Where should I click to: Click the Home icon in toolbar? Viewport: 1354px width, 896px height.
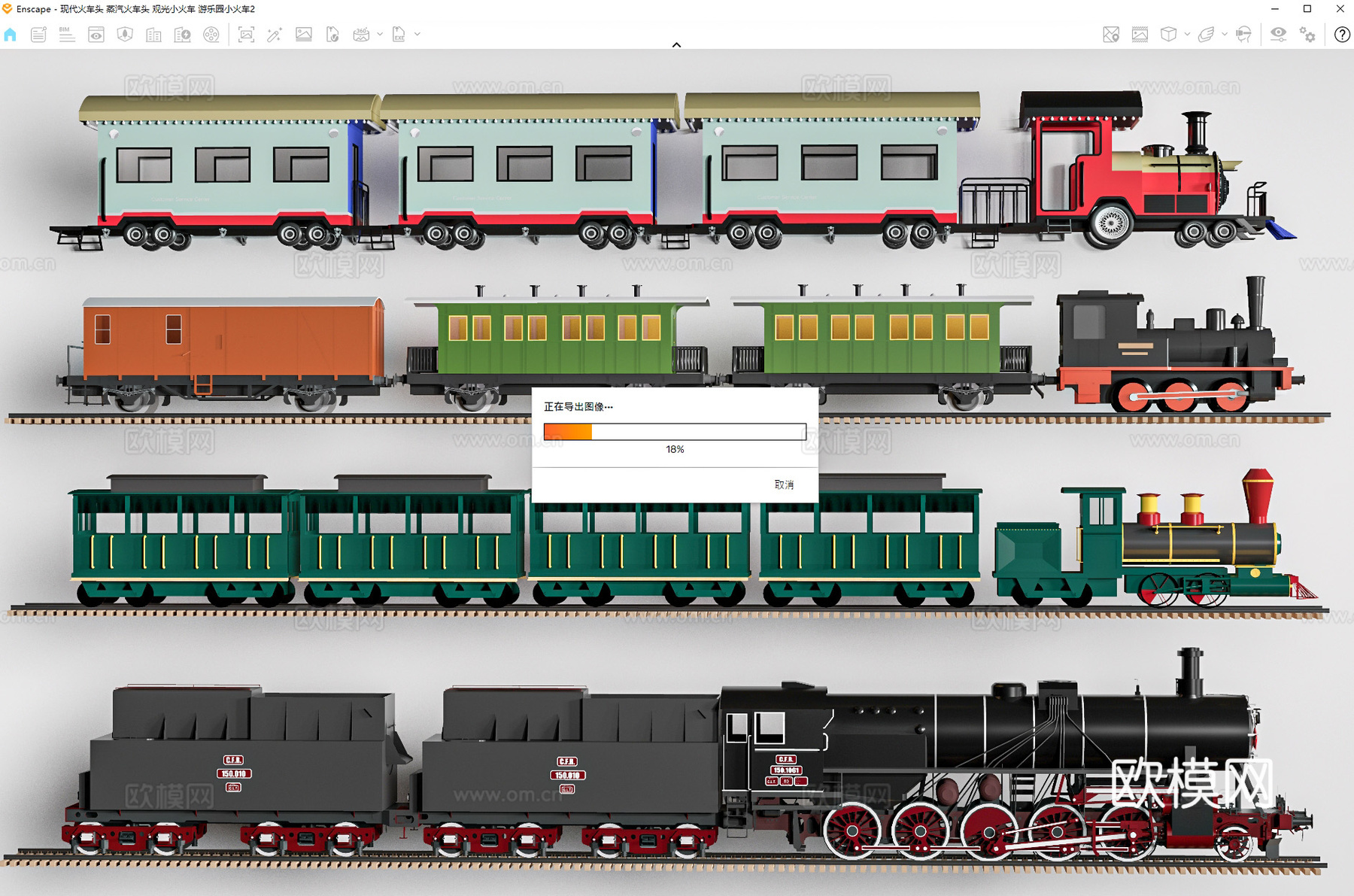click(x=11, y=35)
